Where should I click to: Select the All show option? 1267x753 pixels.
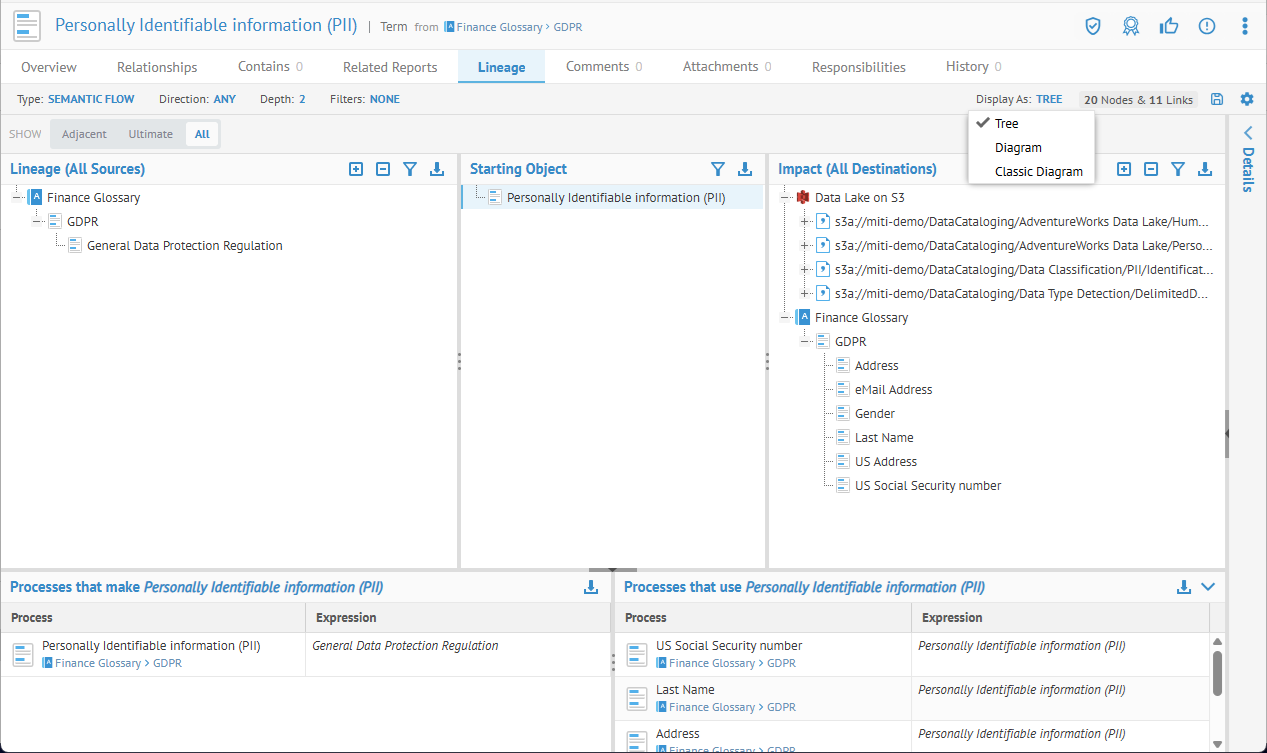[x=202, y=134]
